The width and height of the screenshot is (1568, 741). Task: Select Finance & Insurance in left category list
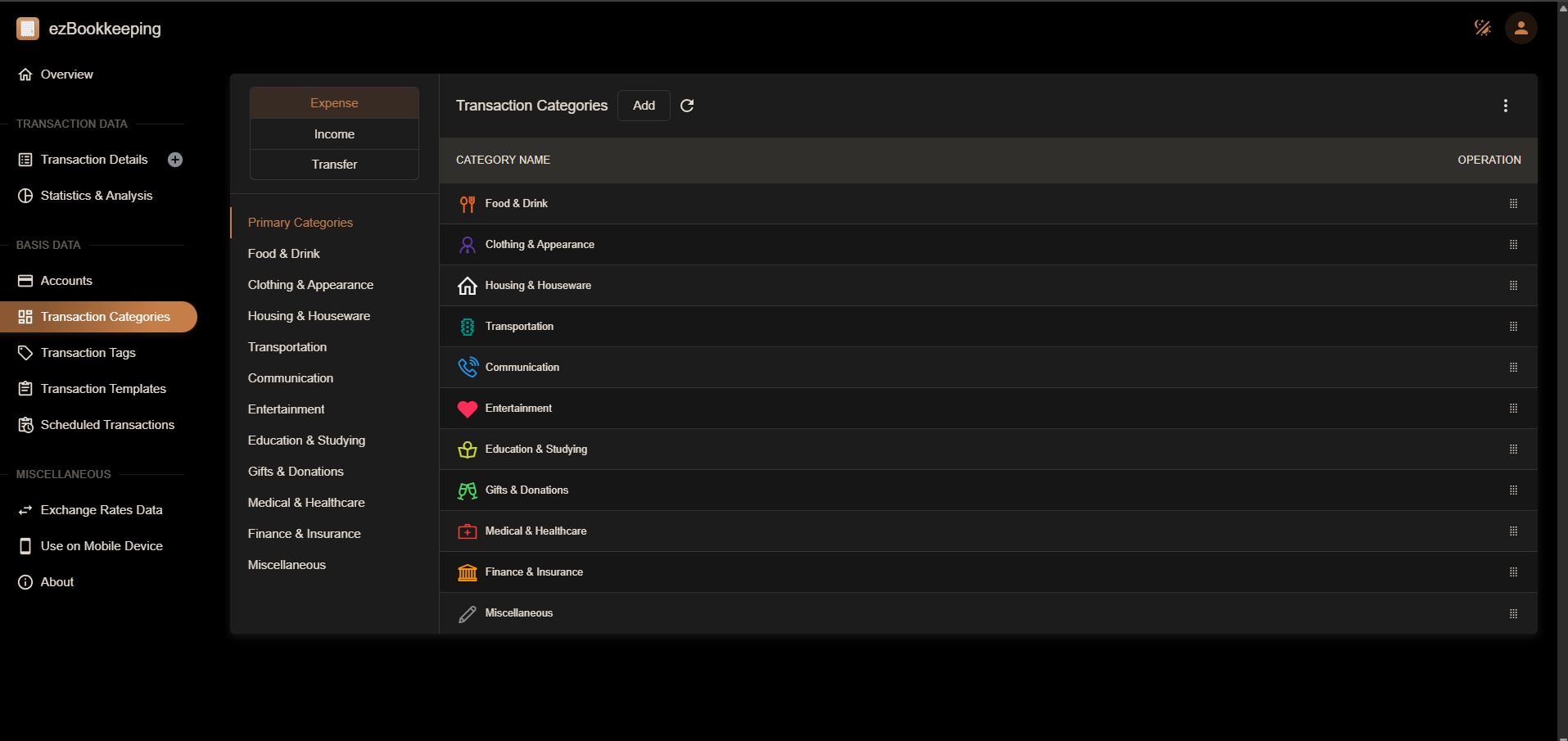(x=334, y=534)
